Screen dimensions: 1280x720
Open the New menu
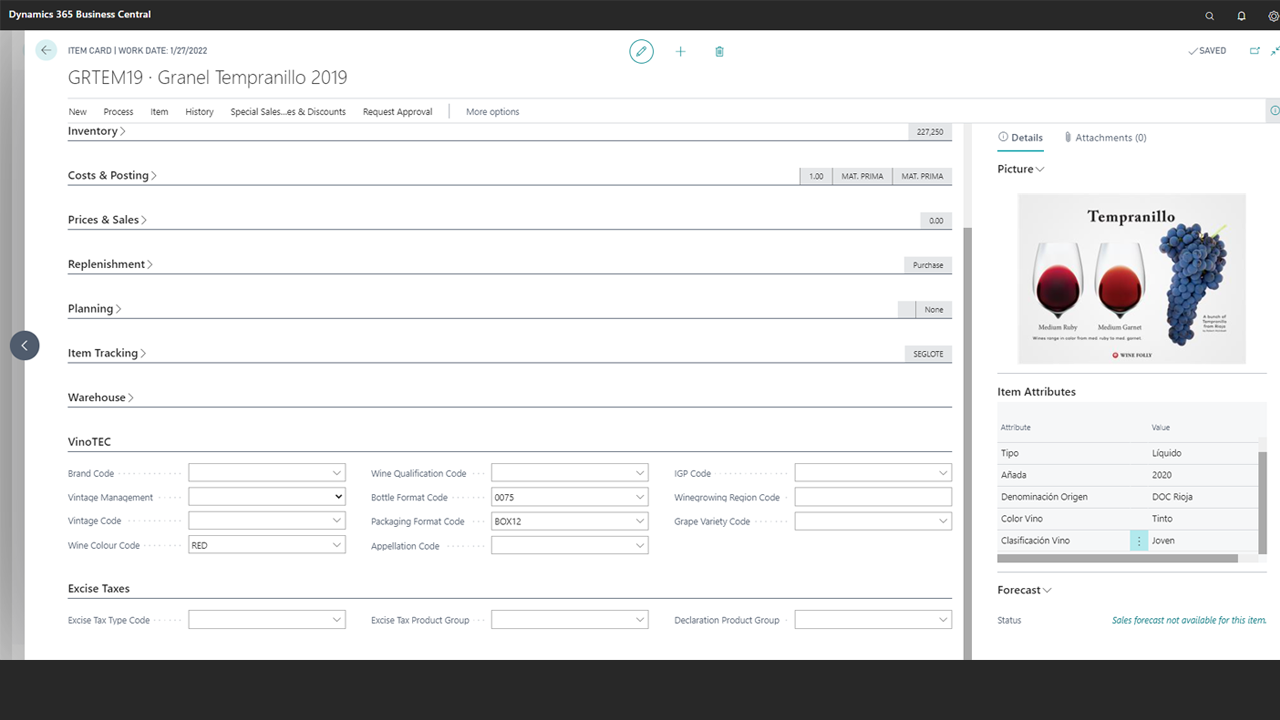[77, 112]
